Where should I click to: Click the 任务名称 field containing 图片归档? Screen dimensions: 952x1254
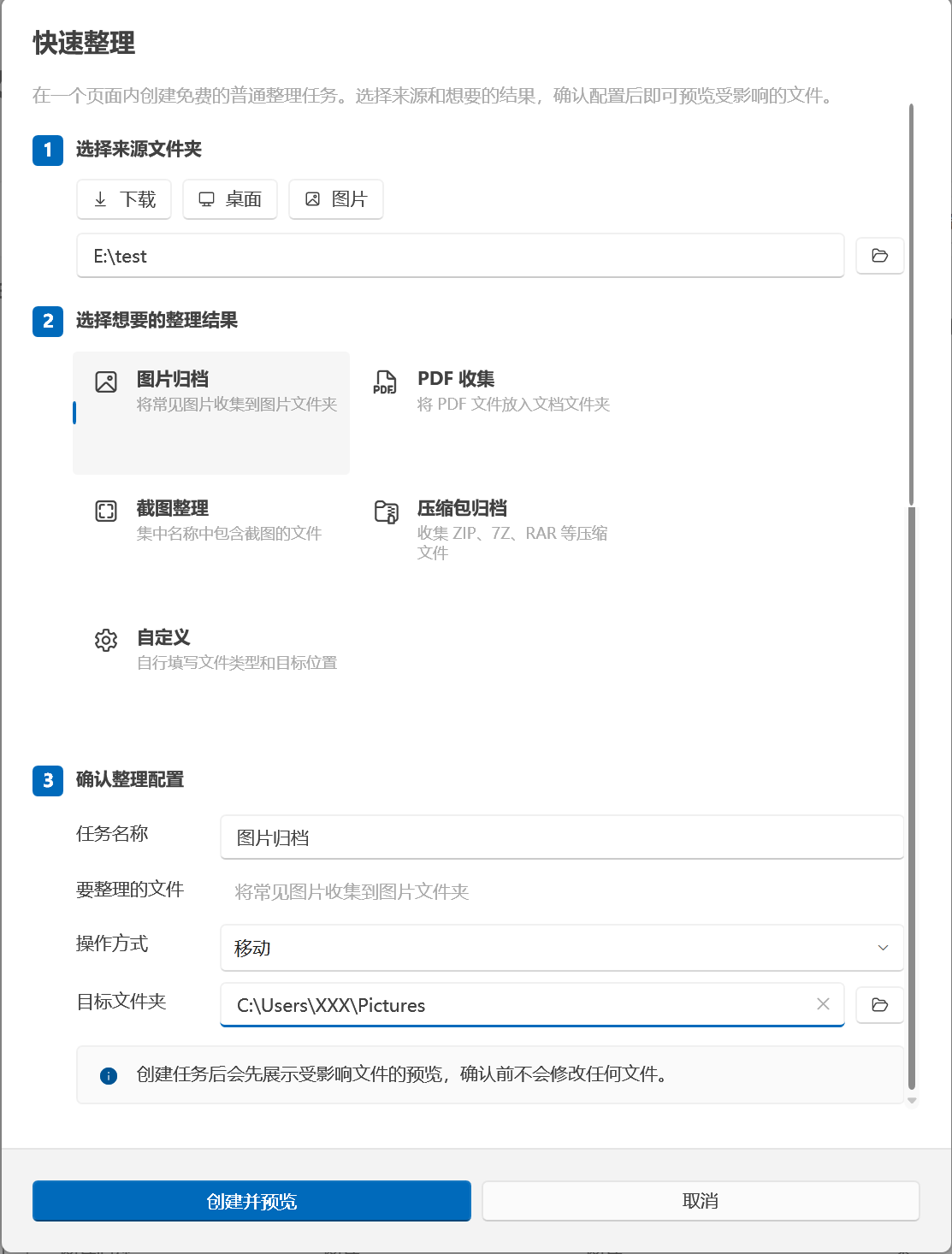[x=562, y=837]
